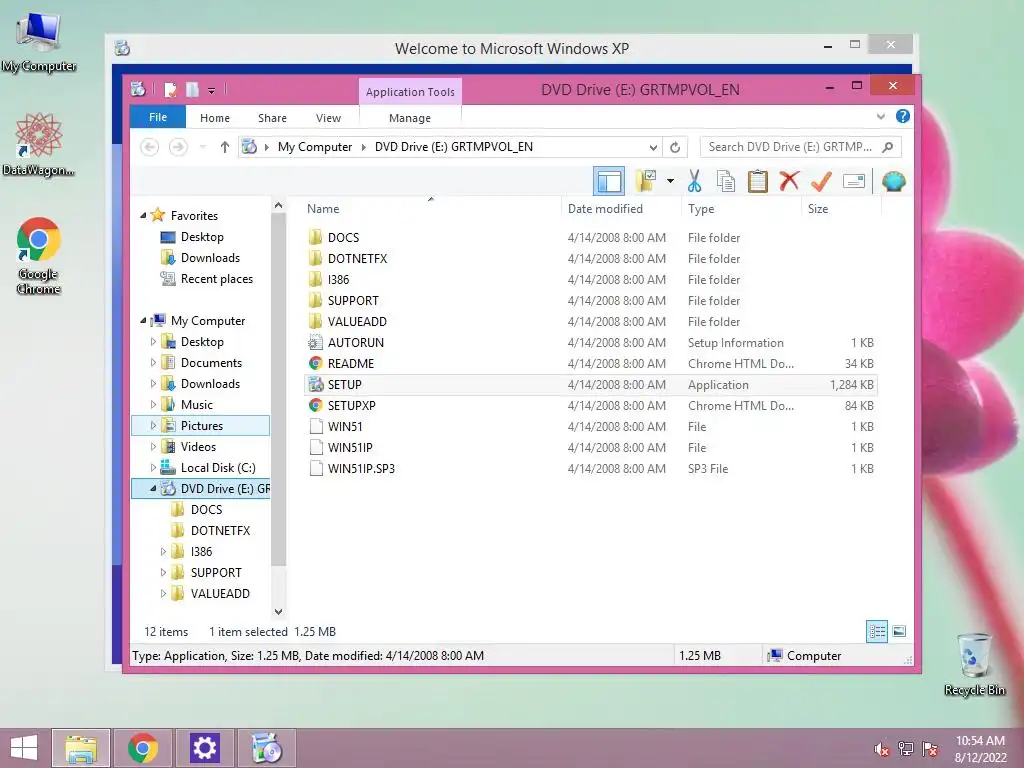This screenshot has height=768, width=1024.
Task: Switch to large icons view button
Action: pos(899,632)
